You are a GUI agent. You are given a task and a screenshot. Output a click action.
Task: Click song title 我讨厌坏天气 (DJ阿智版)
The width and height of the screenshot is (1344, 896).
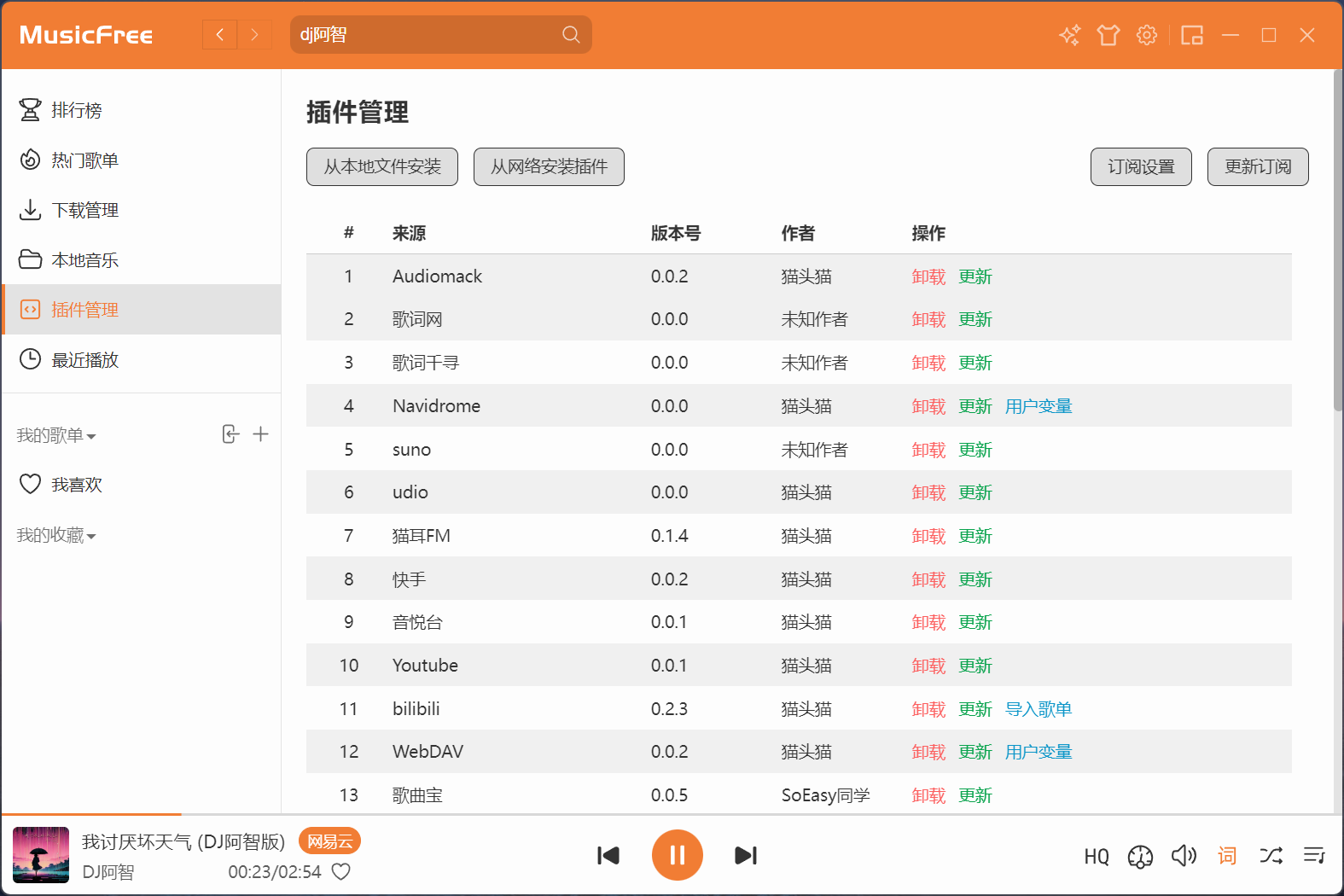(183, 842)
